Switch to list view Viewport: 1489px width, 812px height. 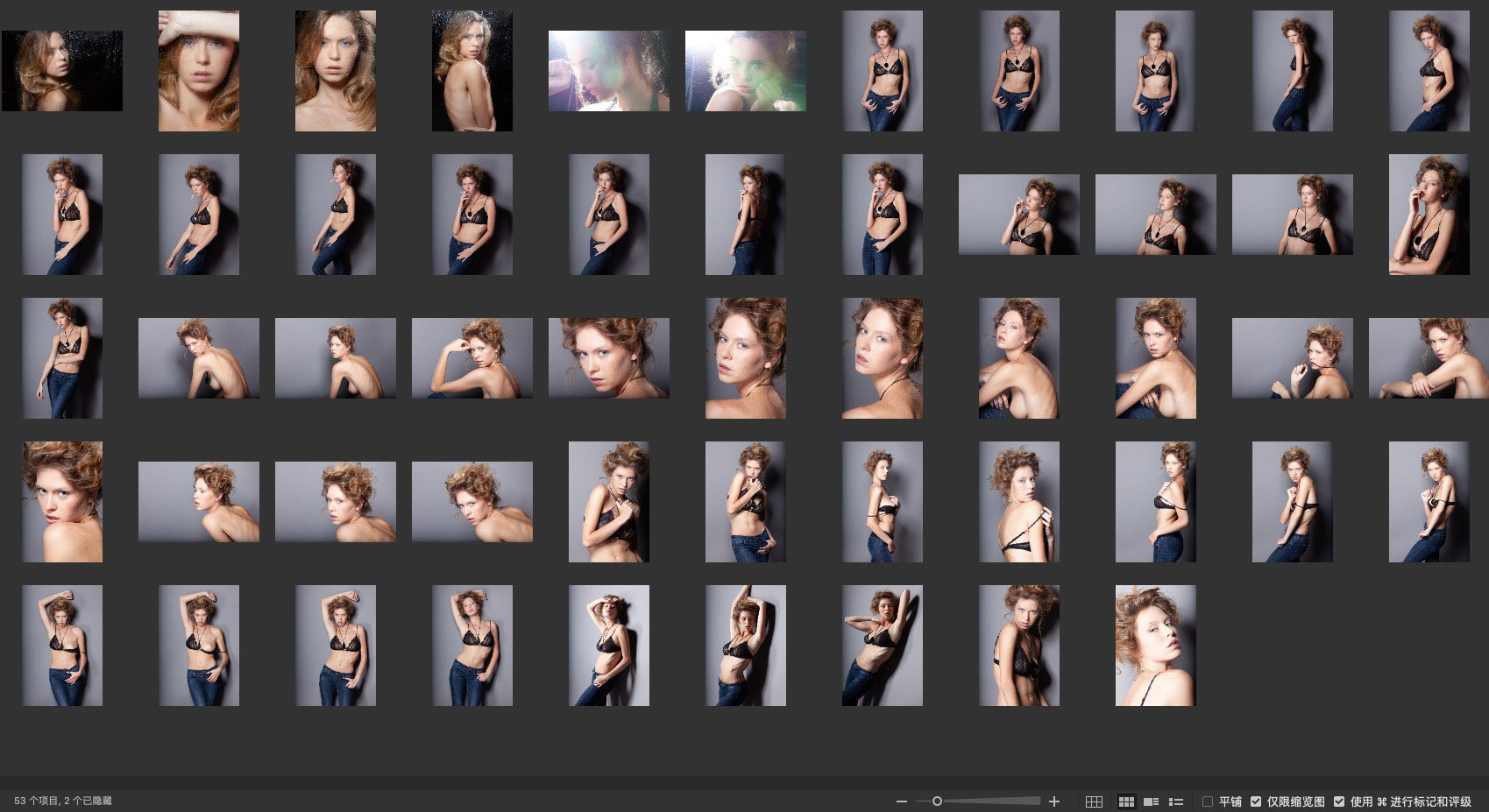coord(1176,801)
